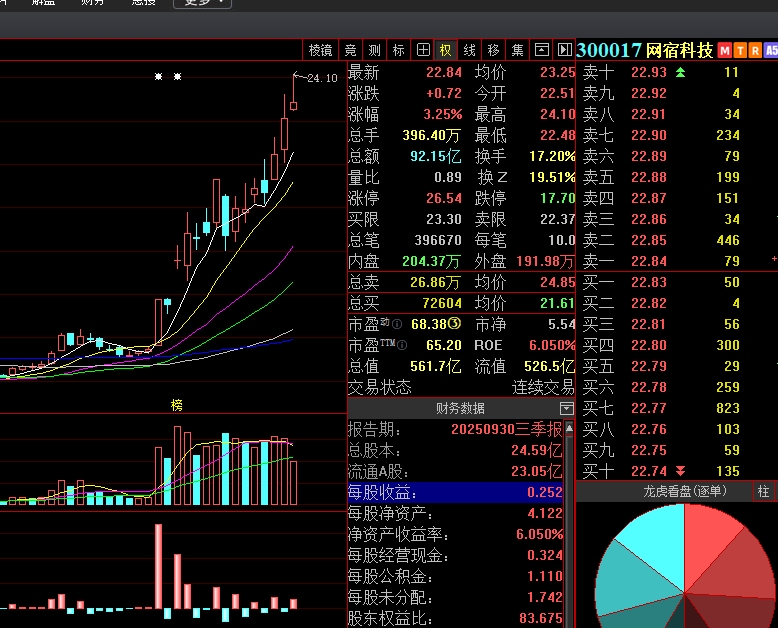This screenshot has width=778, height=628.
Task: Click the 柱 bar-chart button
Action: pyautogui.click(x=764, y=491)
